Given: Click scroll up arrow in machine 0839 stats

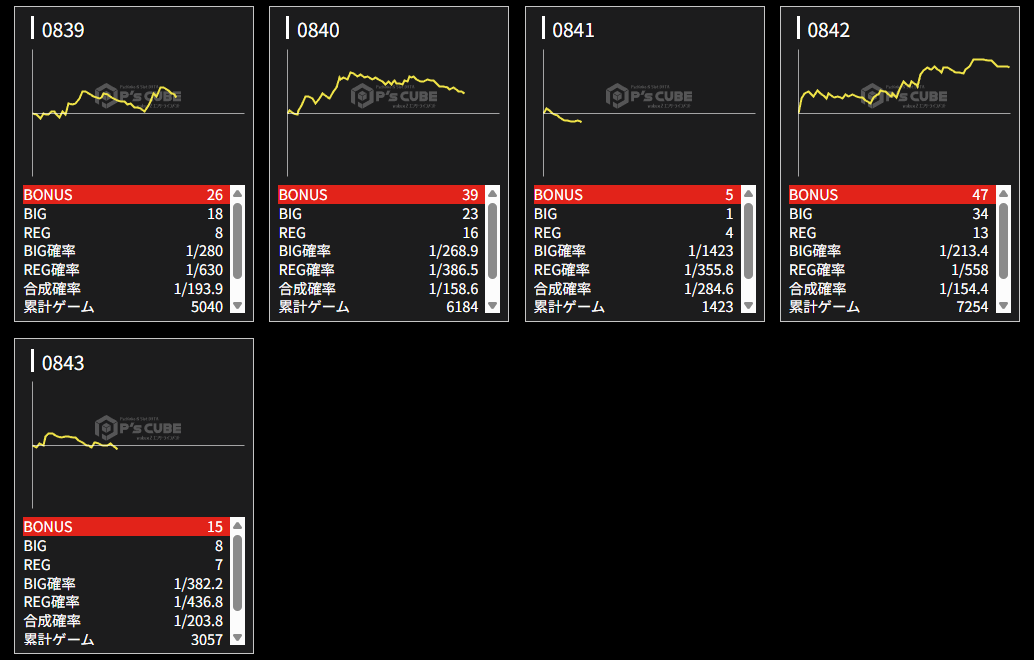Looking at the screenshot, I should [237, 194].
